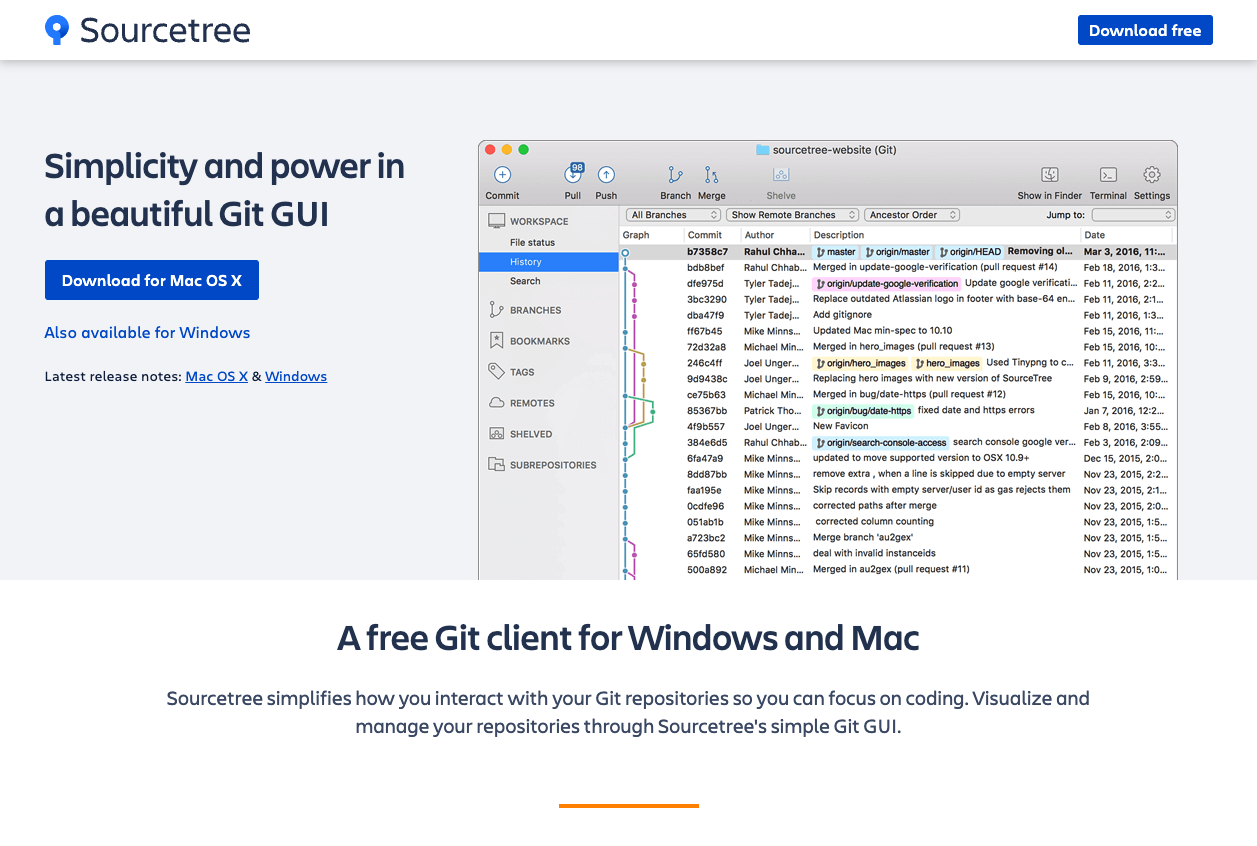Select commit row bdb8bef
1257x846 pixels.
pos(898,267)
